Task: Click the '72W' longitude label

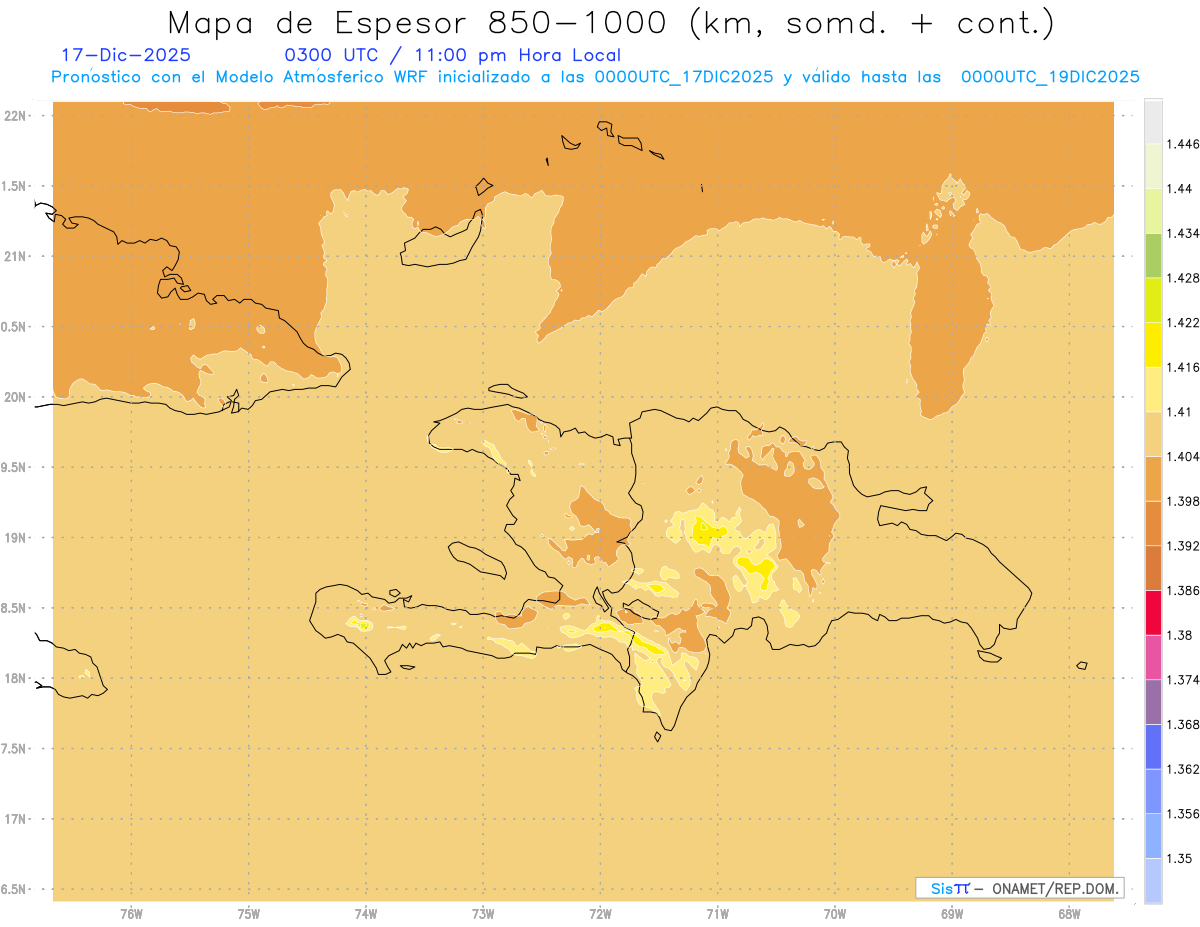Action: pyautogui.click(x=600, y=914)
